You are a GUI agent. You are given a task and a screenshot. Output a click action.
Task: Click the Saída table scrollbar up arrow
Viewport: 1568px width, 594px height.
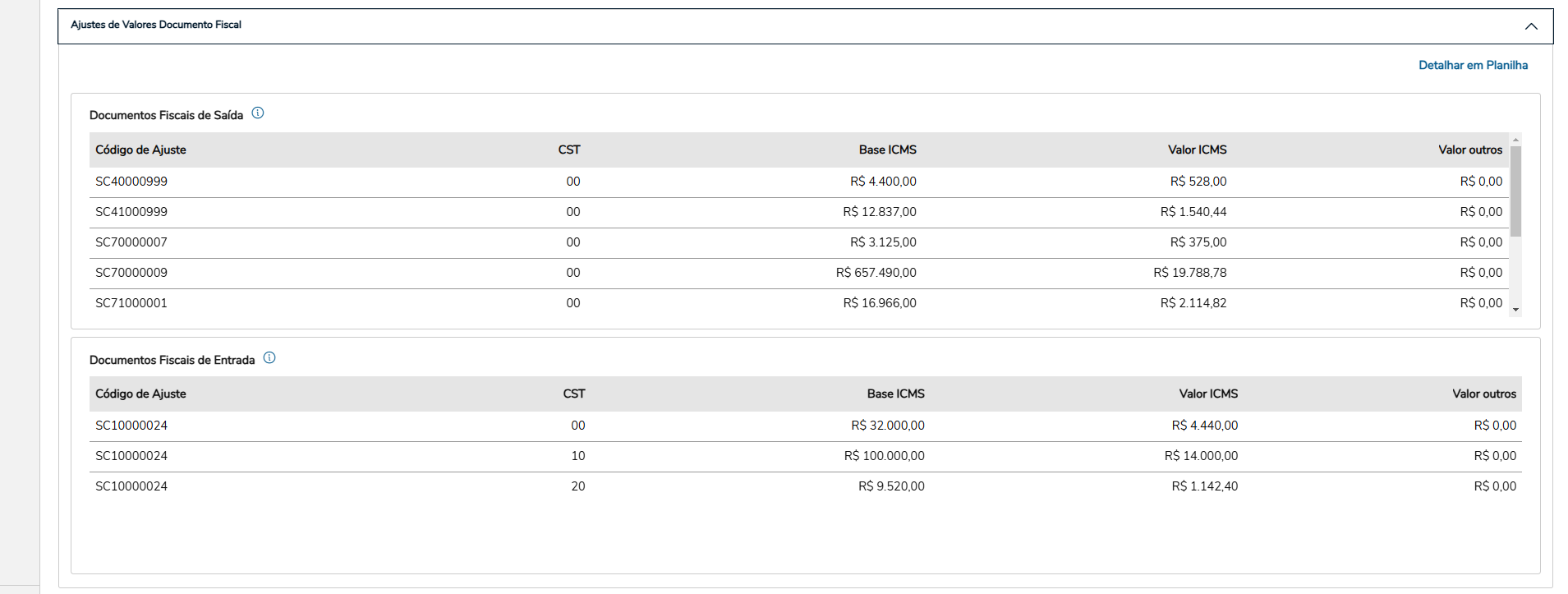point(1515,140)
